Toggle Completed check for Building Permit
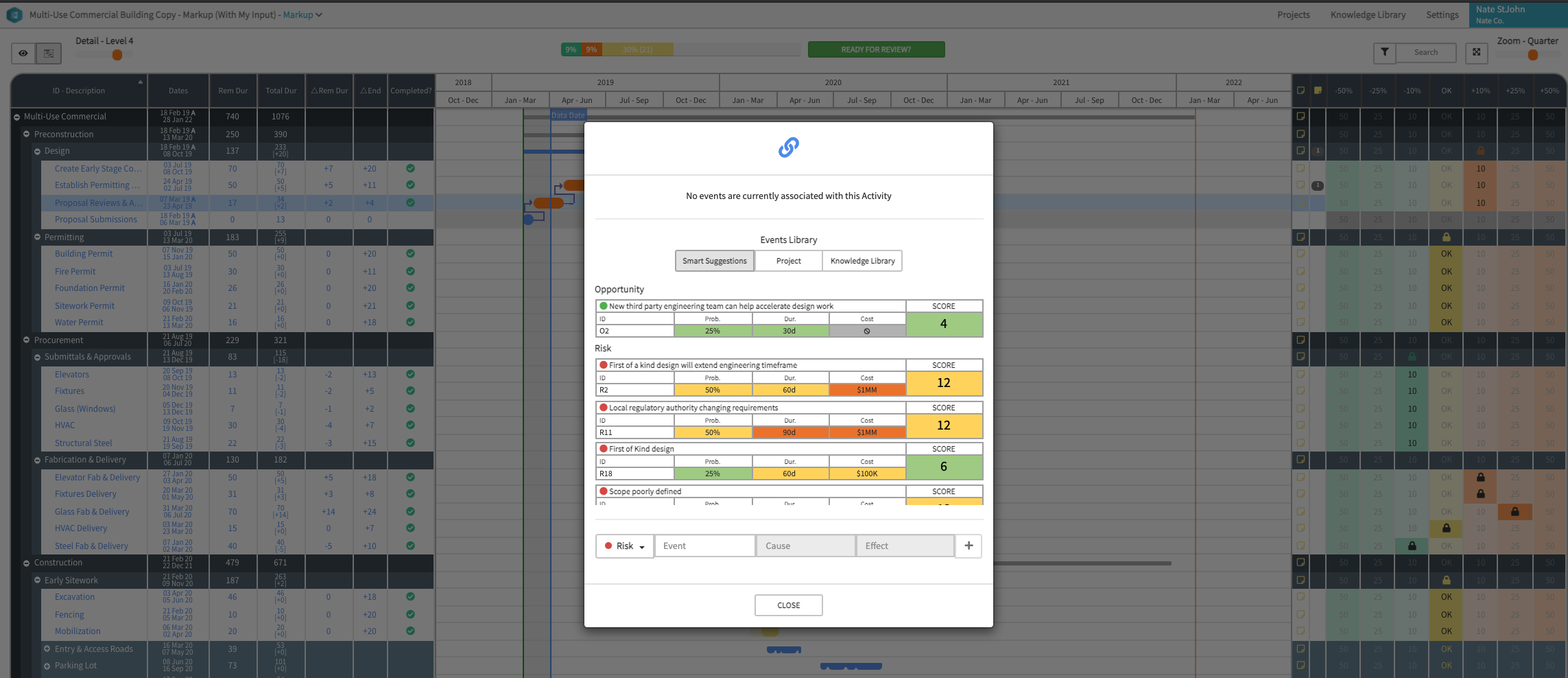1568x678 pixels. pyautogui.click(x=410, y=253)
